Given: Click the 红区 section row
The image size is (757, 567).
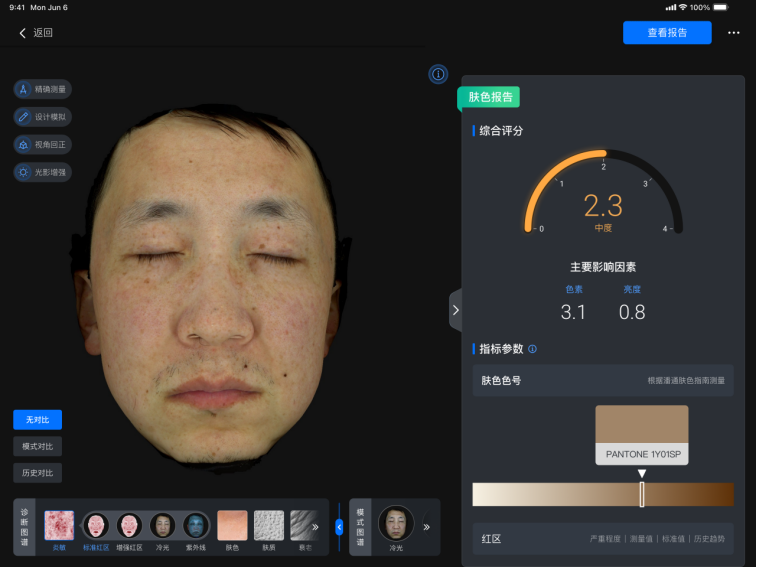Looking at the screenshot, I should pos(603,539).
